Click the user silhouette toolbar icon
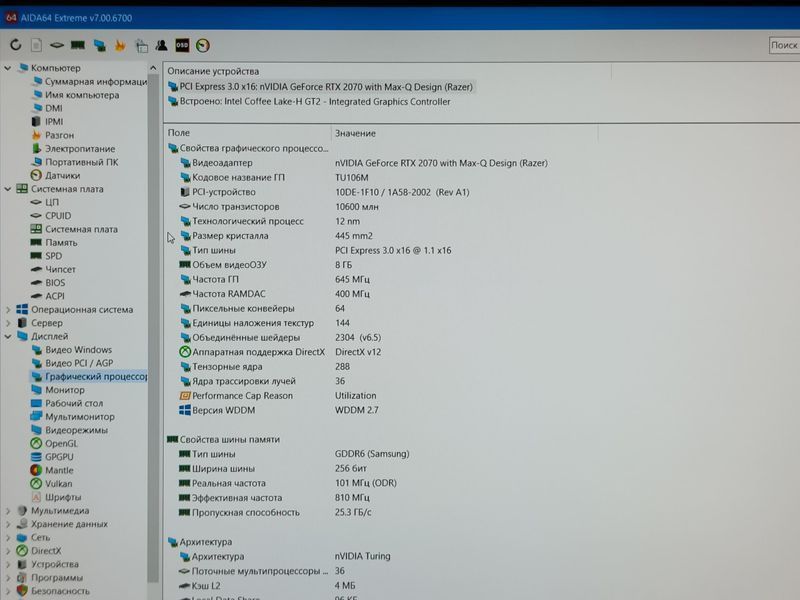 coord(162,45)
